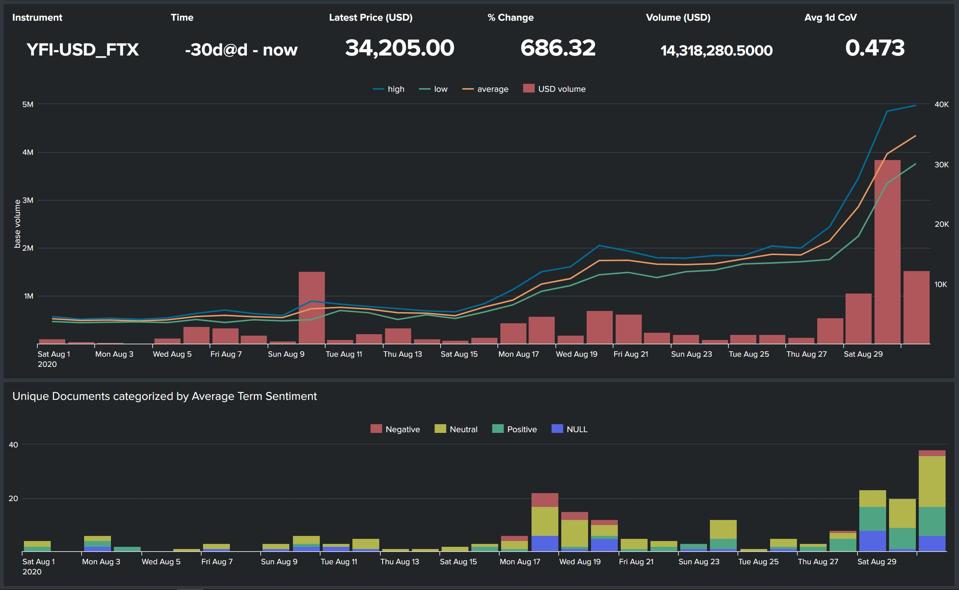Toggle NULL sentiment legend entry
The image size is (959, 590).
click(569, 429)
